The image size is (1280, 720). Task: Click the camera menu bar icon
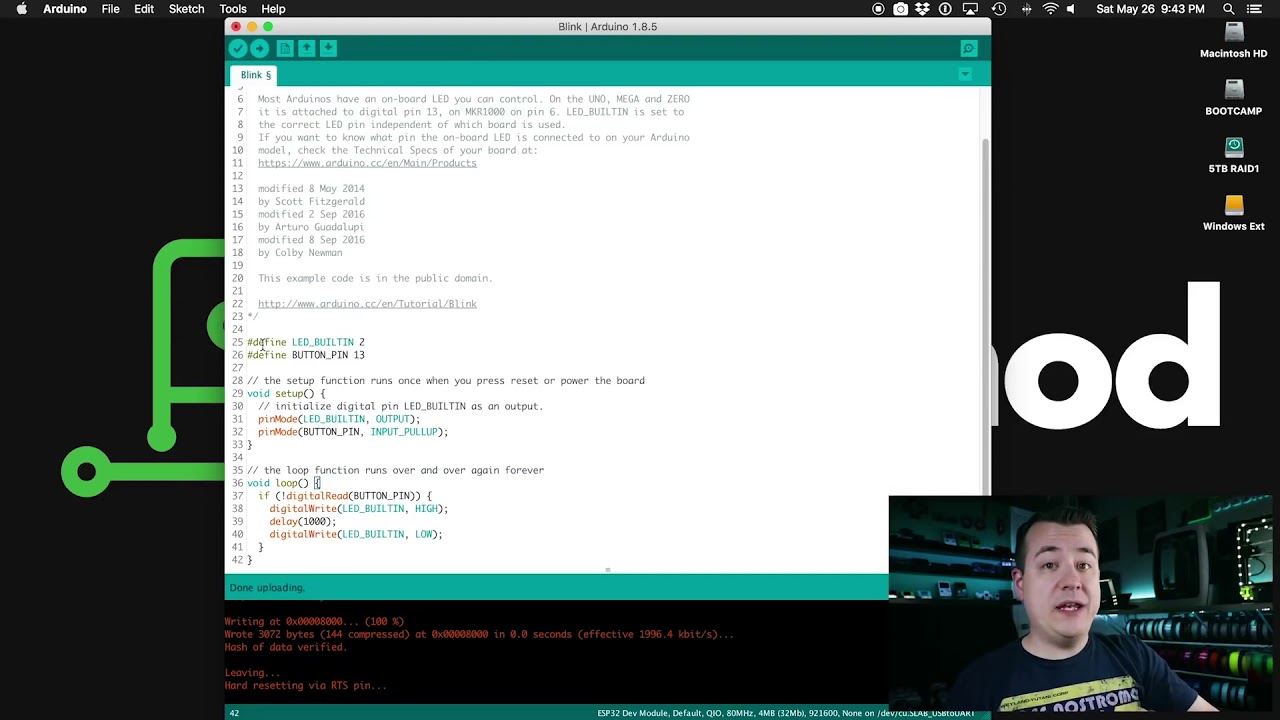[900, 9]
